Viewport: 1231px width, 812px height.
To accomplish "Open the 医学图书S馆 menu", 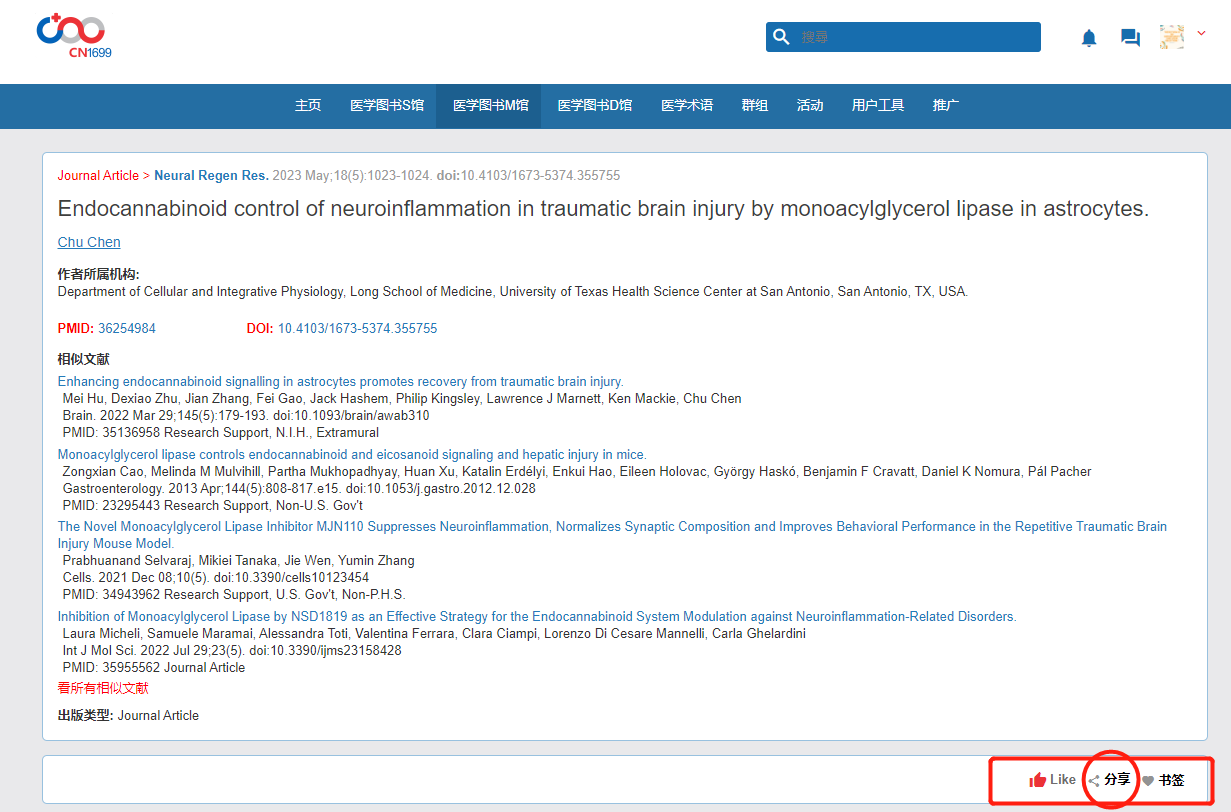I will [x=387, y=105].
